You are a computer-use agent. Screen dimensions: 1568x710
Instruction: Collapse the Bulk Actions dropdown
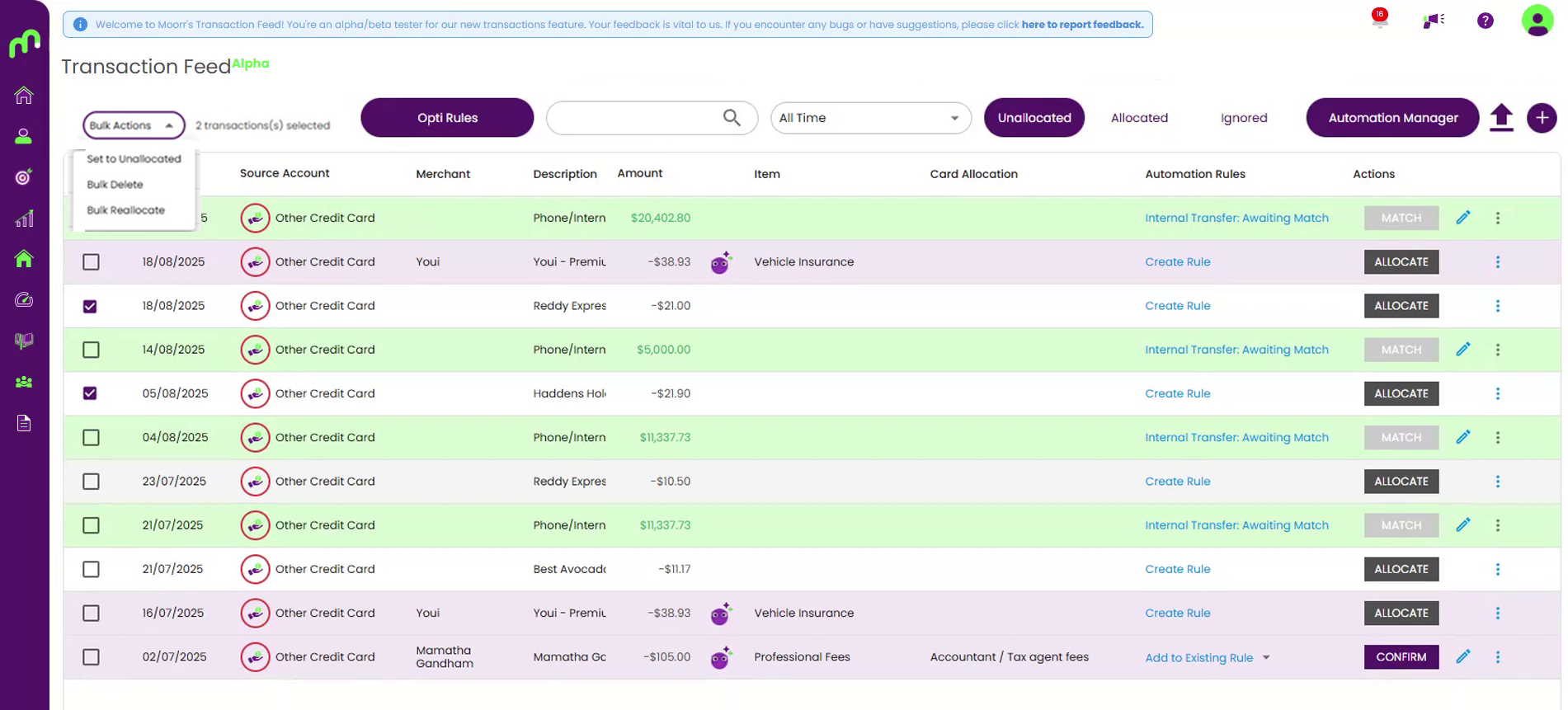point(134,125)
